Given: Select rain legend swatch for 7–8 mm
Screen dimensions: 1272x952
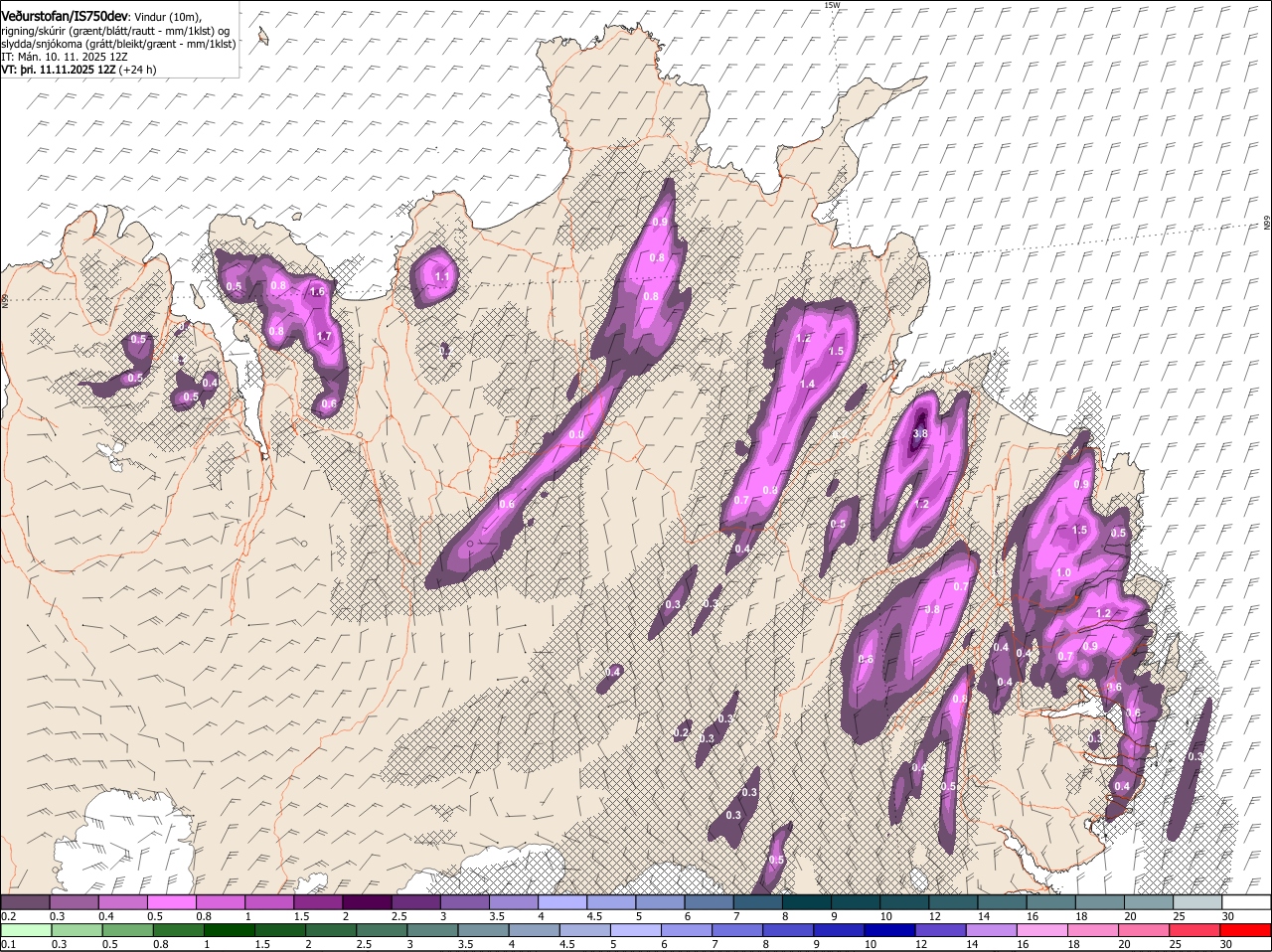Looking at the screenshot, I should pos(737,930).
